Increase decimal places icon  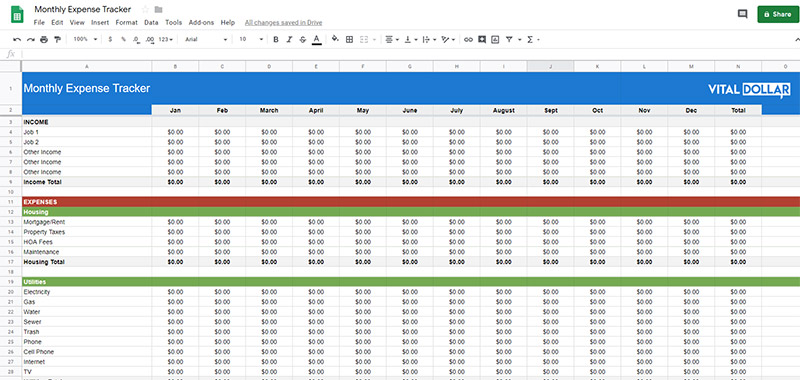click(x=149, y=39)
